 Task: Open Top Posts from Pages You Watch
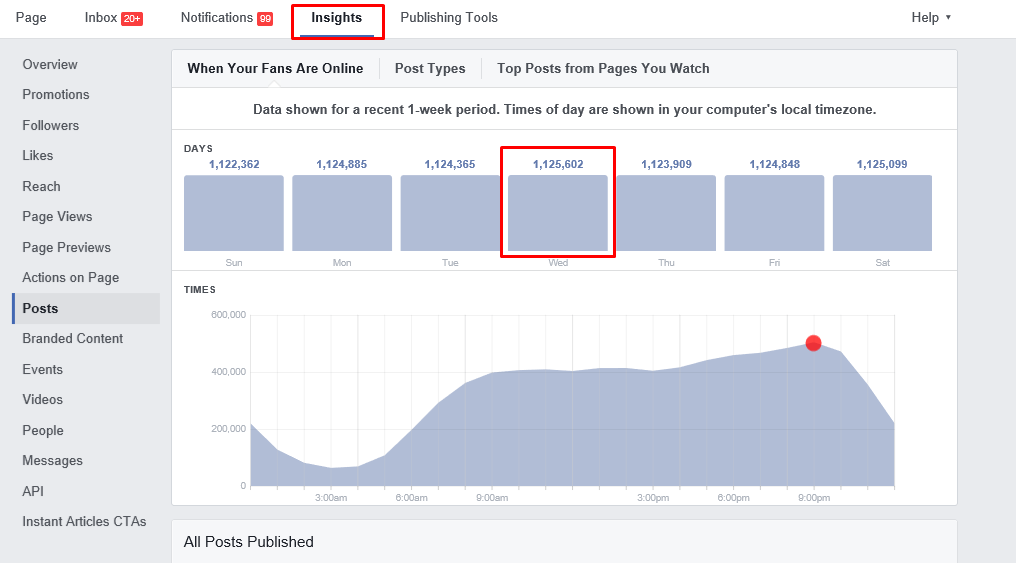[603, 69]
